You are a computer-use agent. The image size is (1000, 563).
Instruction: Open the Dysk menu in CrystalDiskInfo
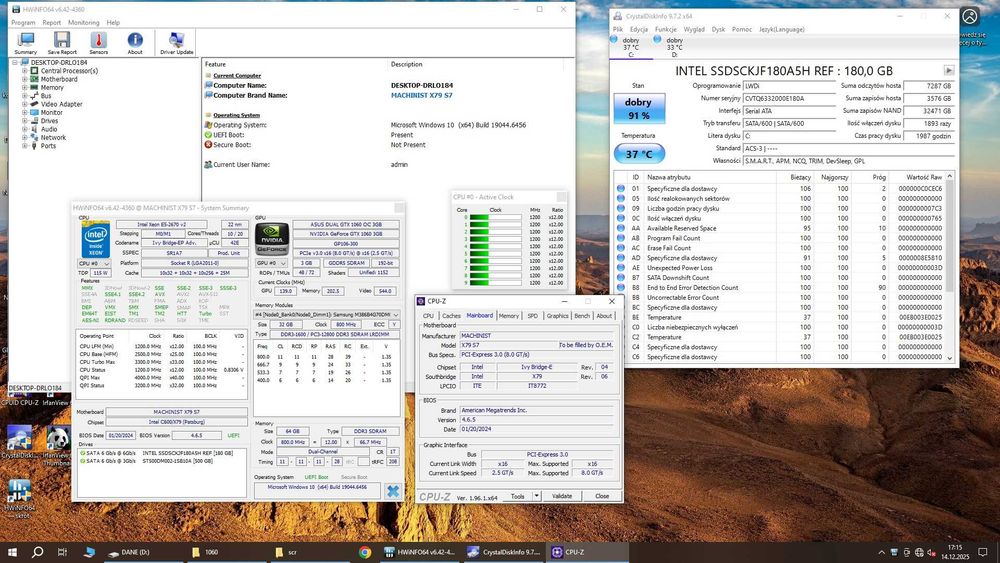pyautogui.click(x=718, y=29)
